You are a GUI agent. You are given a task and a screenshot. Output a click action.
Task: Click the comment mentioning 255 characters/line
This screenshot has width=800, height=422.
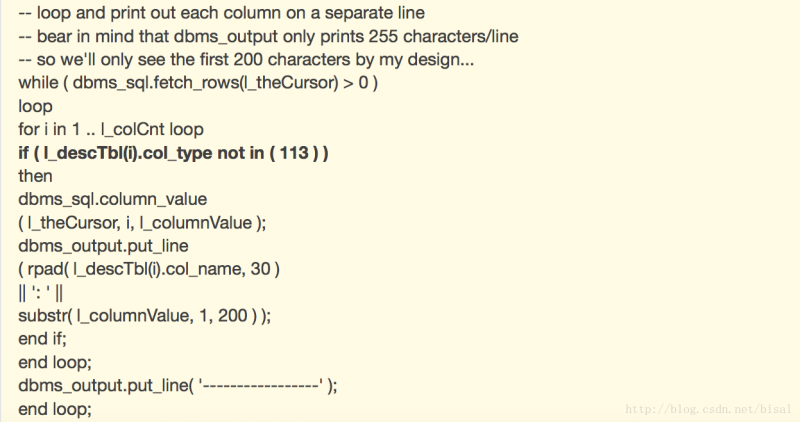pyautogui.click(x=268, y=37)
